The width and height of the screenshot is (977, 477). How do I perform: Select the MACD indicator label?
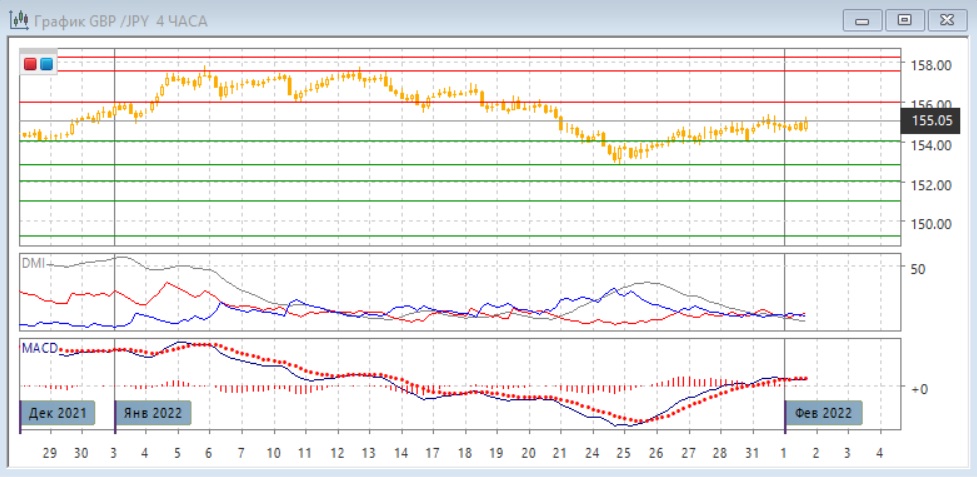(39, 347)
